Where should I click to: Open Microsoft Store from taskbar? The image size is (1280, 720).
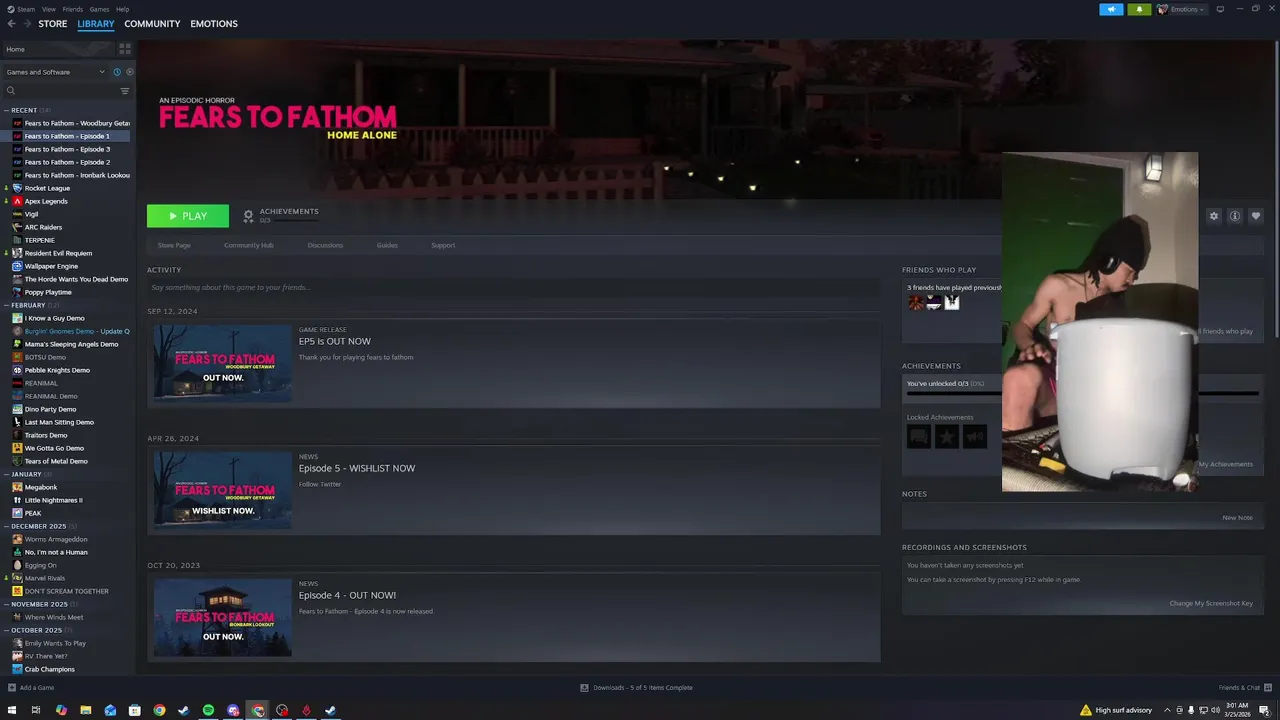point(135,710)
